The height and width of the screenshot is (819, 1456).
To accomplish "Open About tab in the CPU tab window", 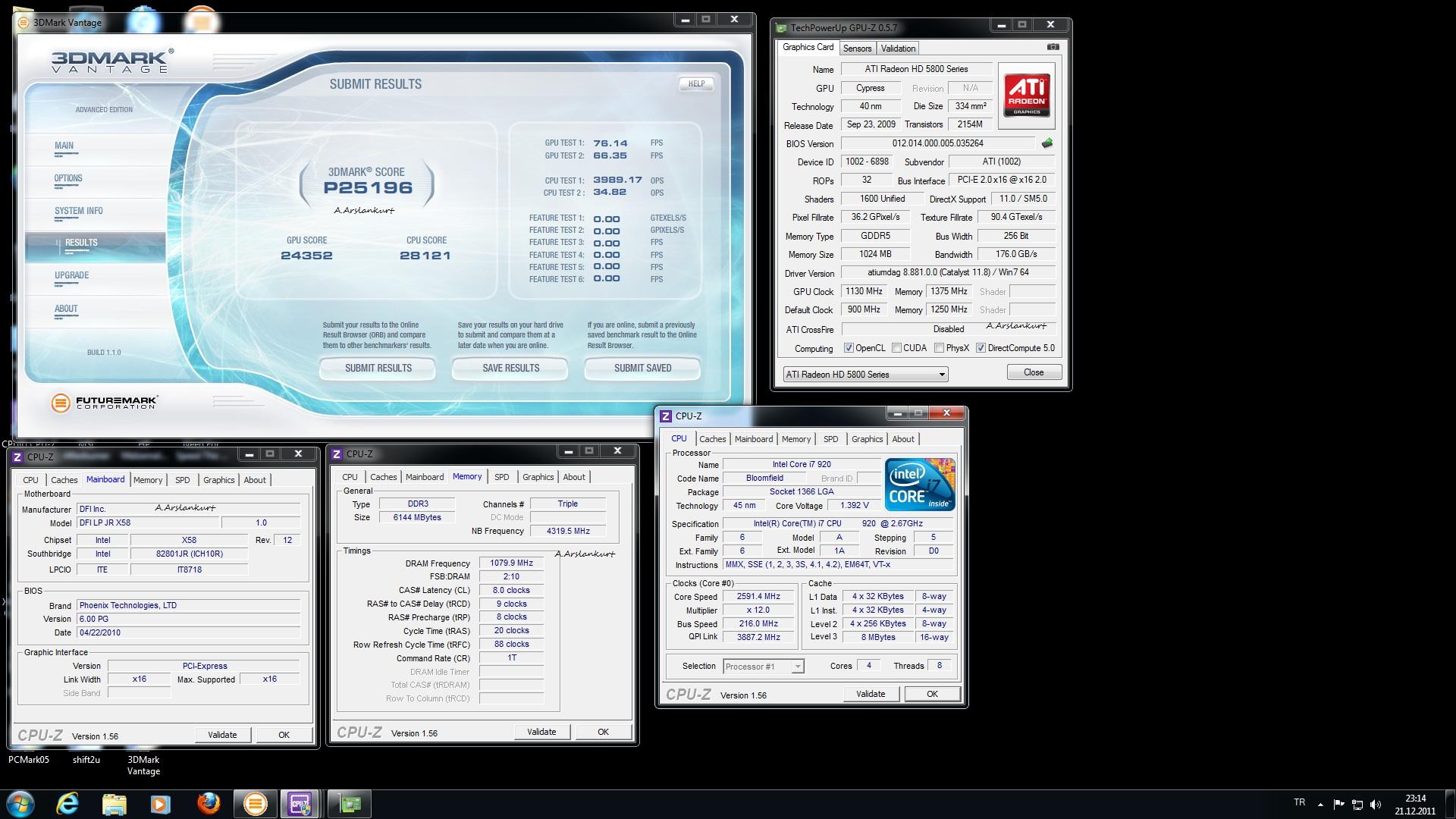I will pyautogui.click(x=902, y=439).
